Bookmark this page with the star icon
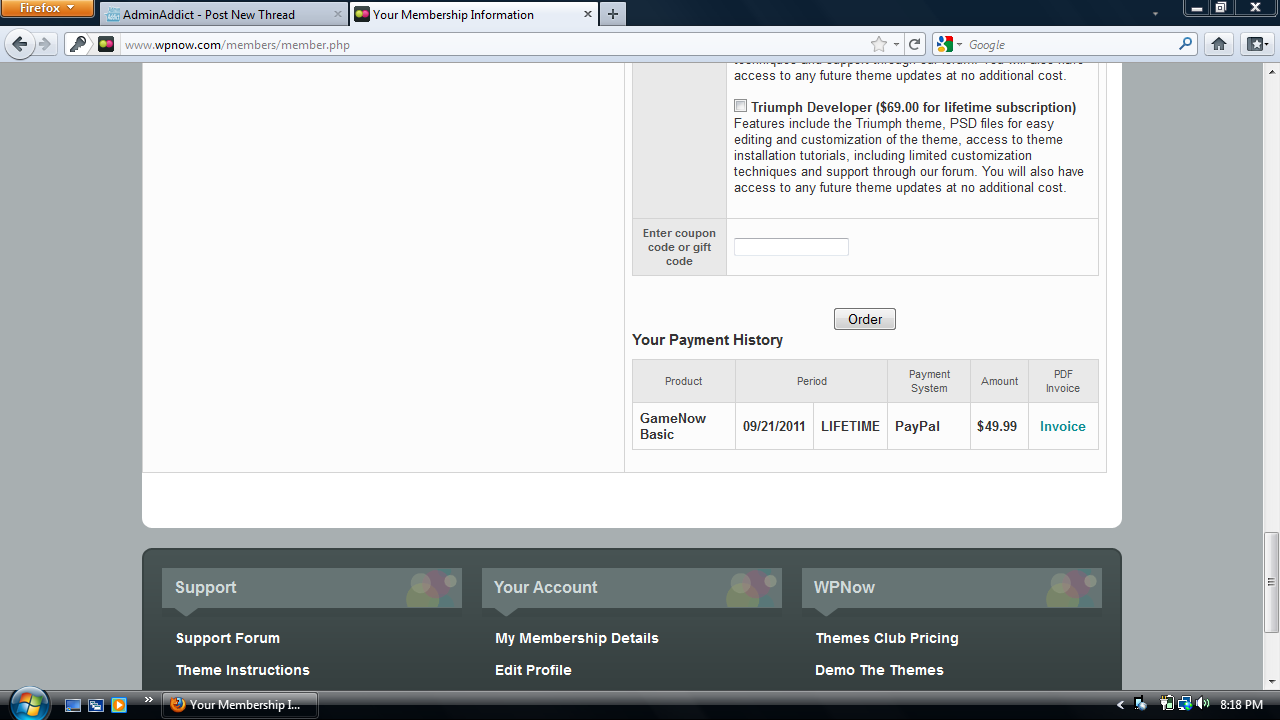Screen dimensions: 1280x720 (x=878, y=44)
